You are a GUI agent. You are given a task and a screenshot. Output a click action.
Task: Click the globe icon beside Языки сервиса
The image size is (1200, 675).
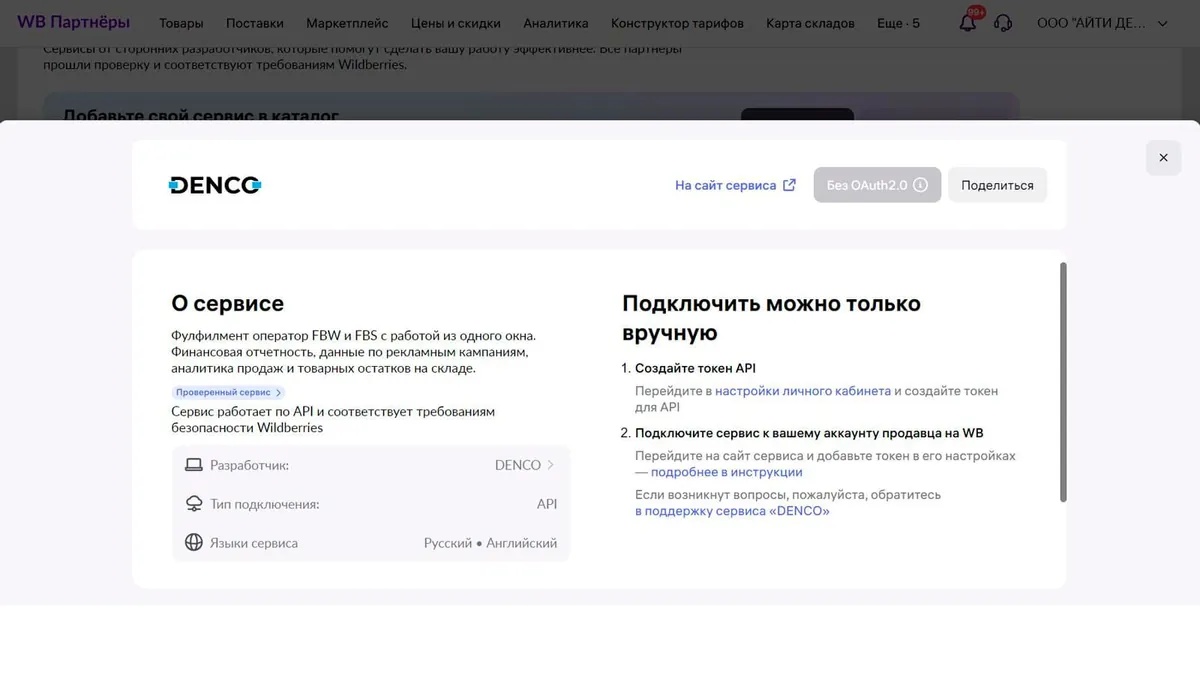point(194,543)
